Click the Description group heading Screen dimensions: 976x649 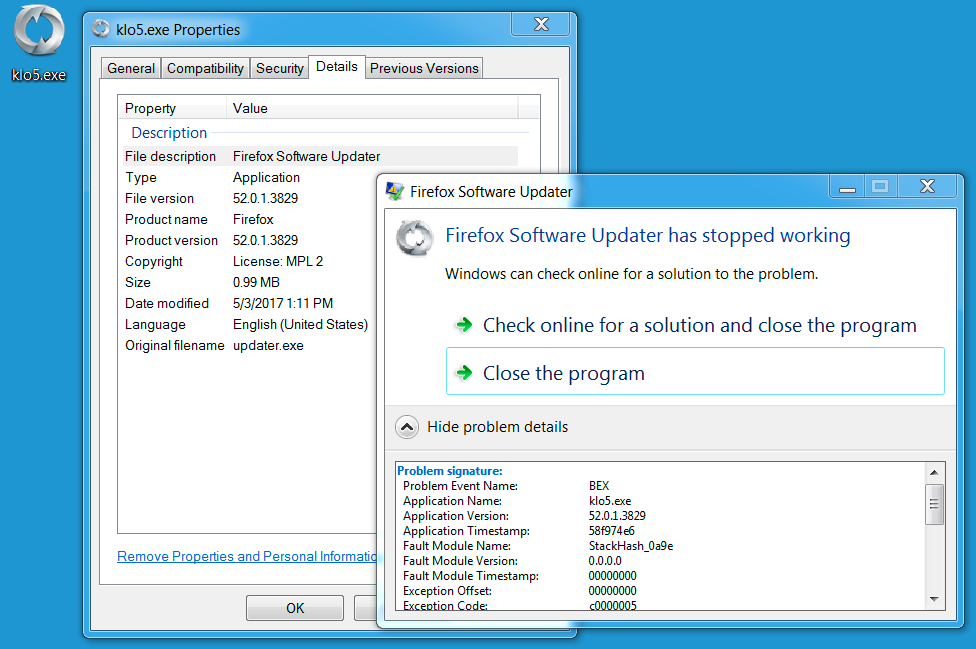click(x=169, y=133)
